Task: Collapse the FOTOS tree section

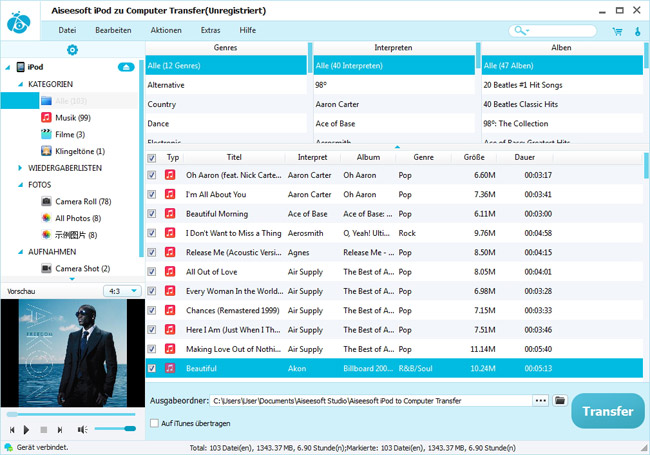Action: point(20,185)
